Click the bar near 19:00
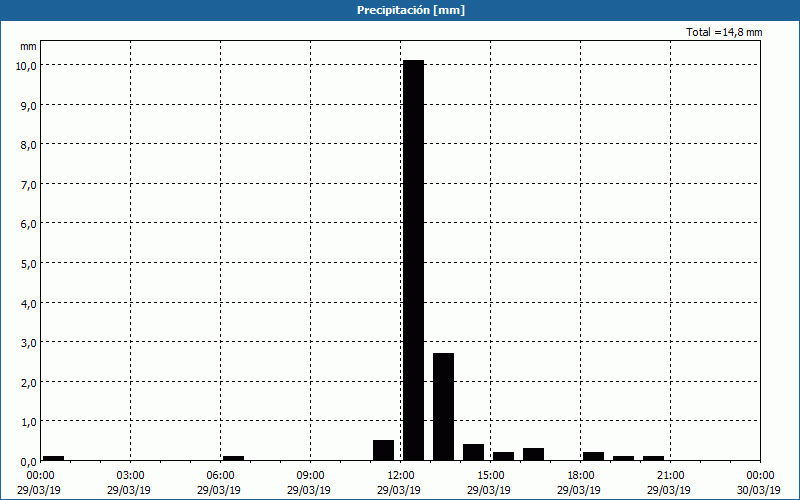This screenshot has height=500, width=800. 623,458
